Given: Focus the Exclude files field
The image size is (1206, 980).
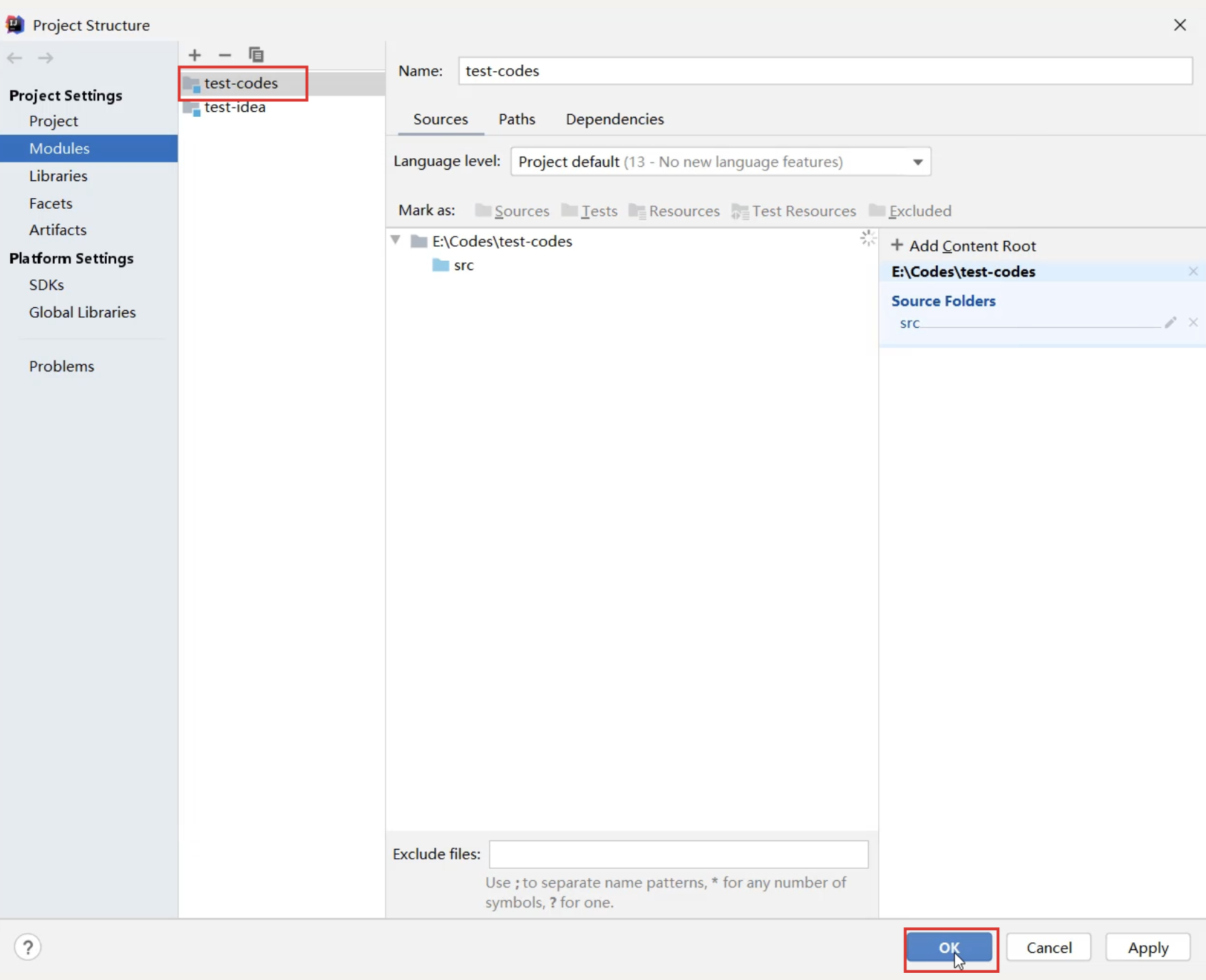Looking at the screenshot, I should click(x=679, y=854).
